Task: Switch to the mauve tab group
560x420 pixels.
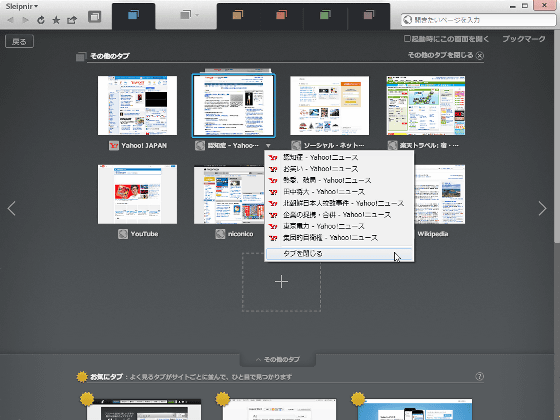Action: (x=369, y=15)
